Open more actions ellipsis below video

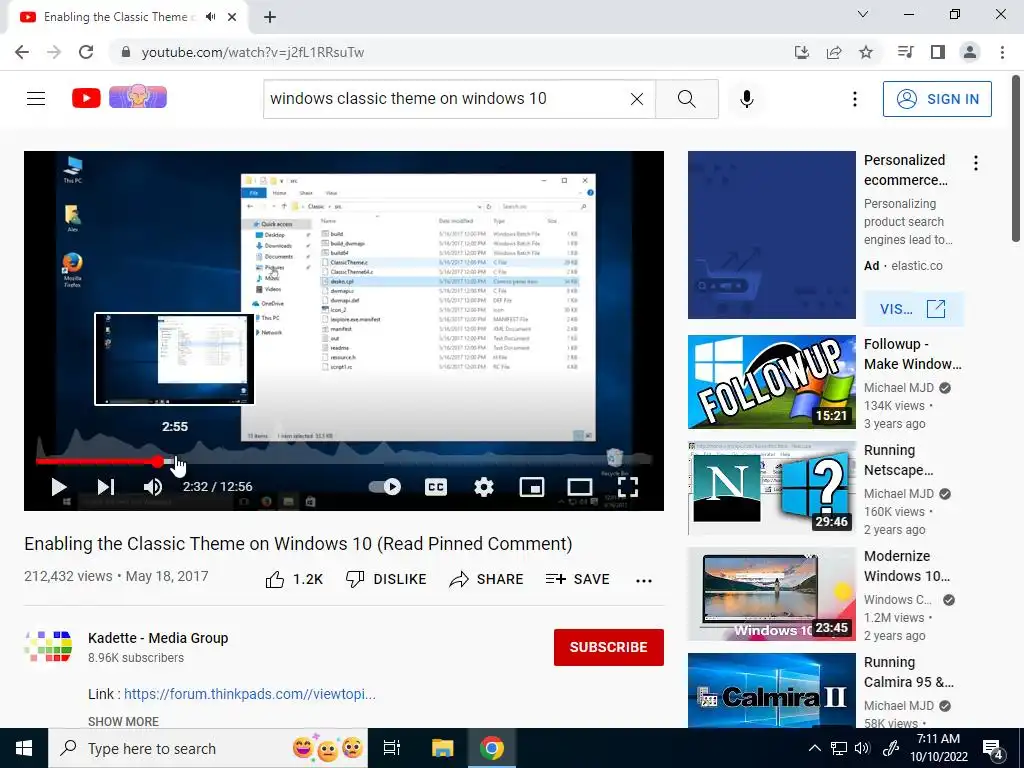644,581
